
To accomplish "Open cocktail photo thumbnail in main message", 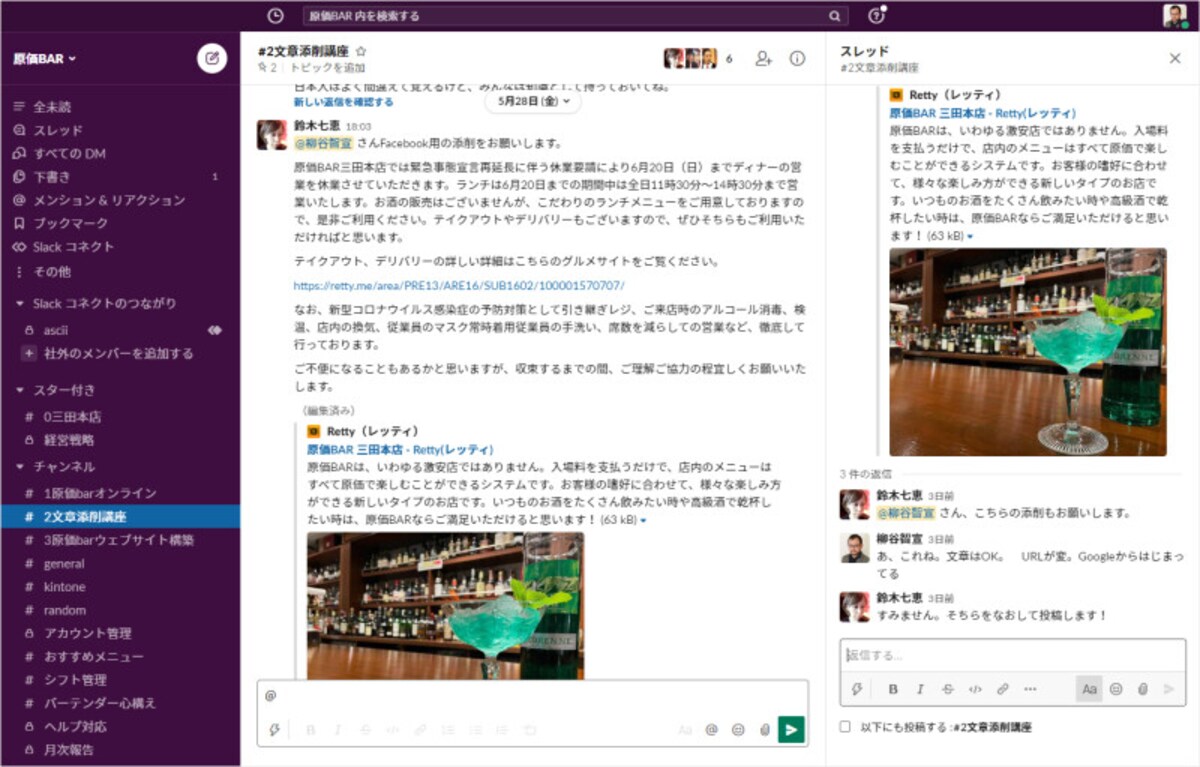I will pos(445,605).
